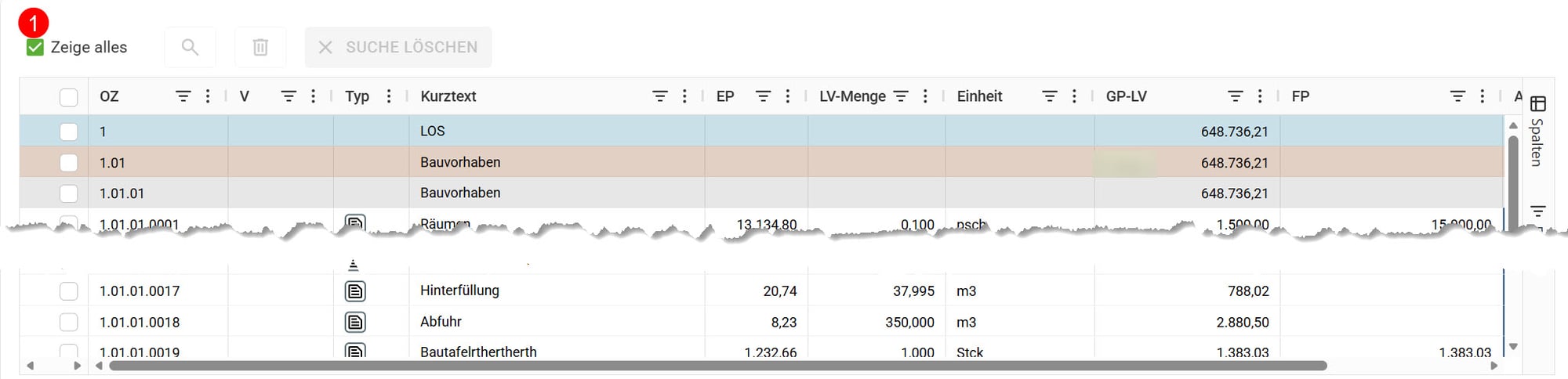Viewport: 1568px width, 379px height.
Task: Open text icon for Abfuhr row
Action: pos(355,322)
